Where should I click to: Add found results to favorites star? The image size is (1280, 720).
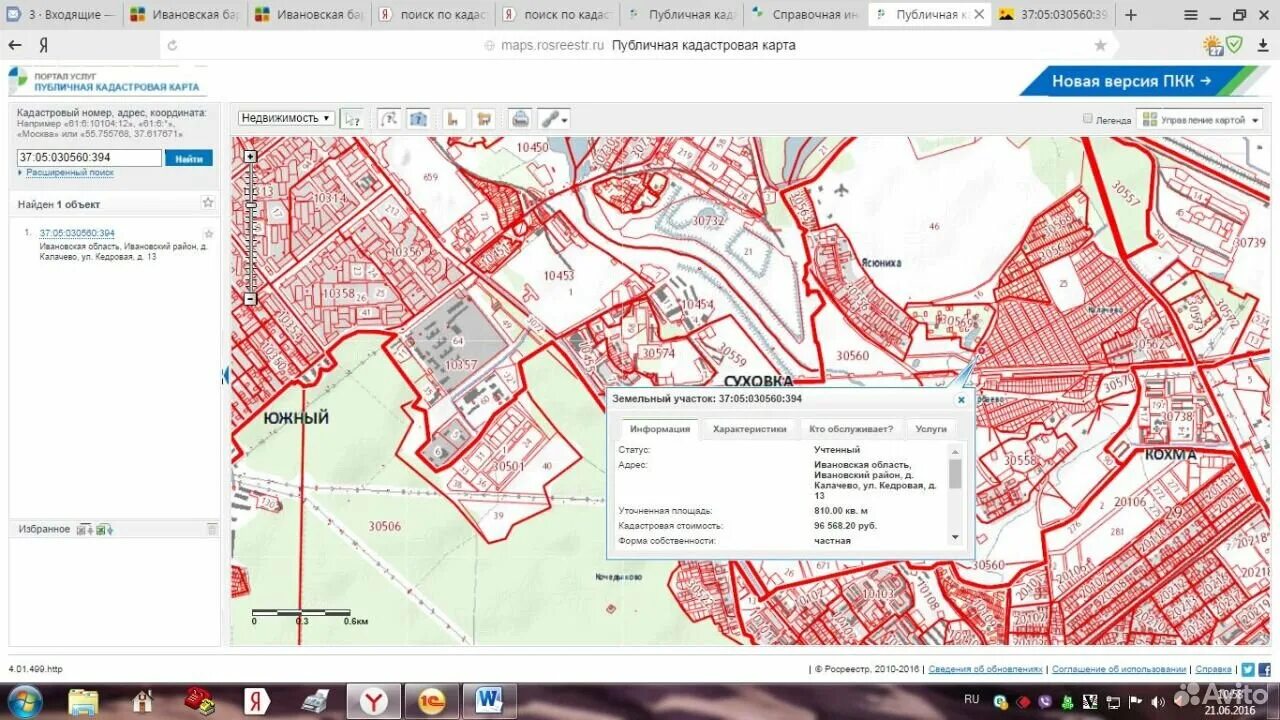[x=208, y=203]
